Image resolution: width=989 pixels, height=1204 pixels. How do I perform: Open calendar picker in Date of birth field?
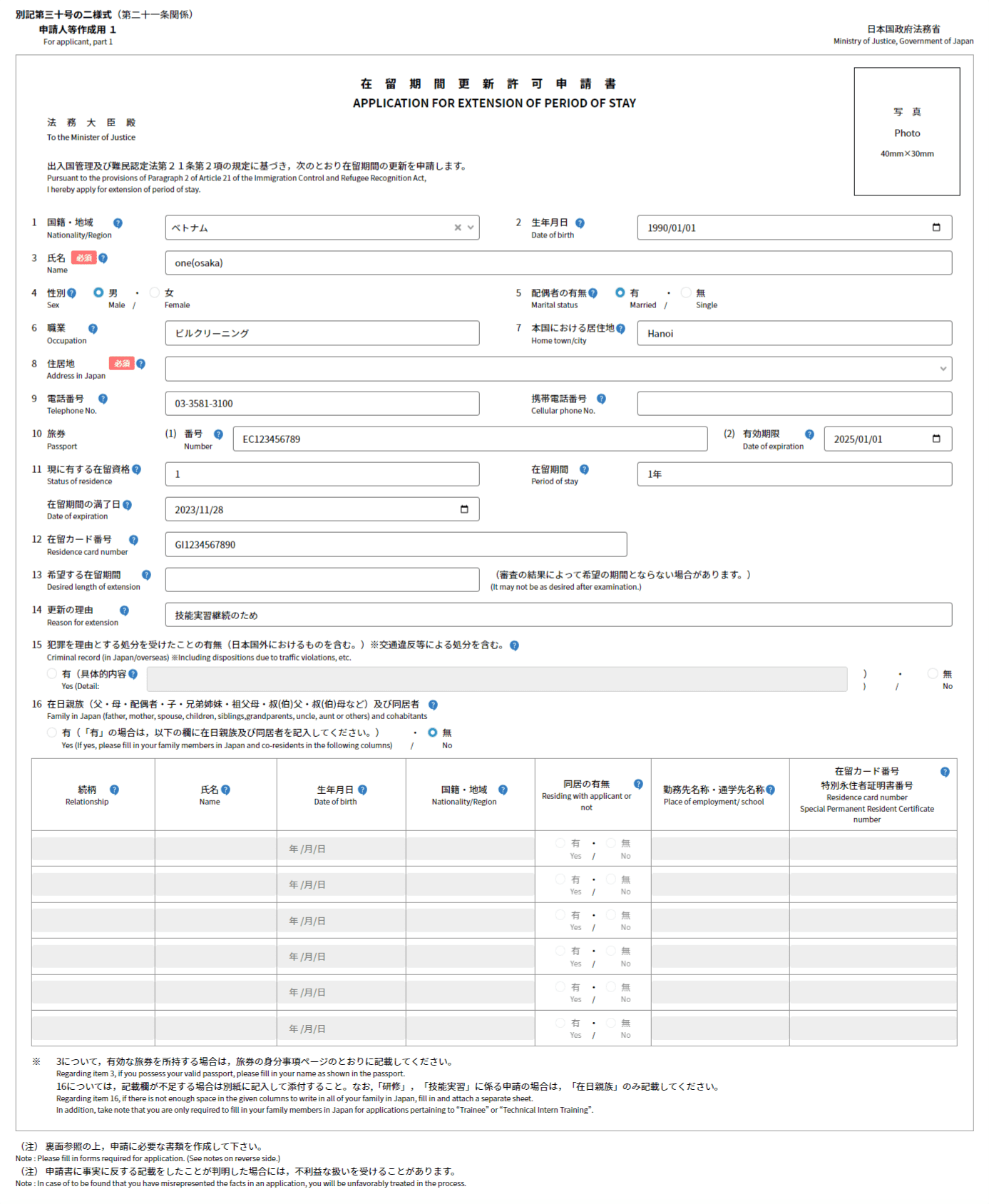click(x=936, y=228)
